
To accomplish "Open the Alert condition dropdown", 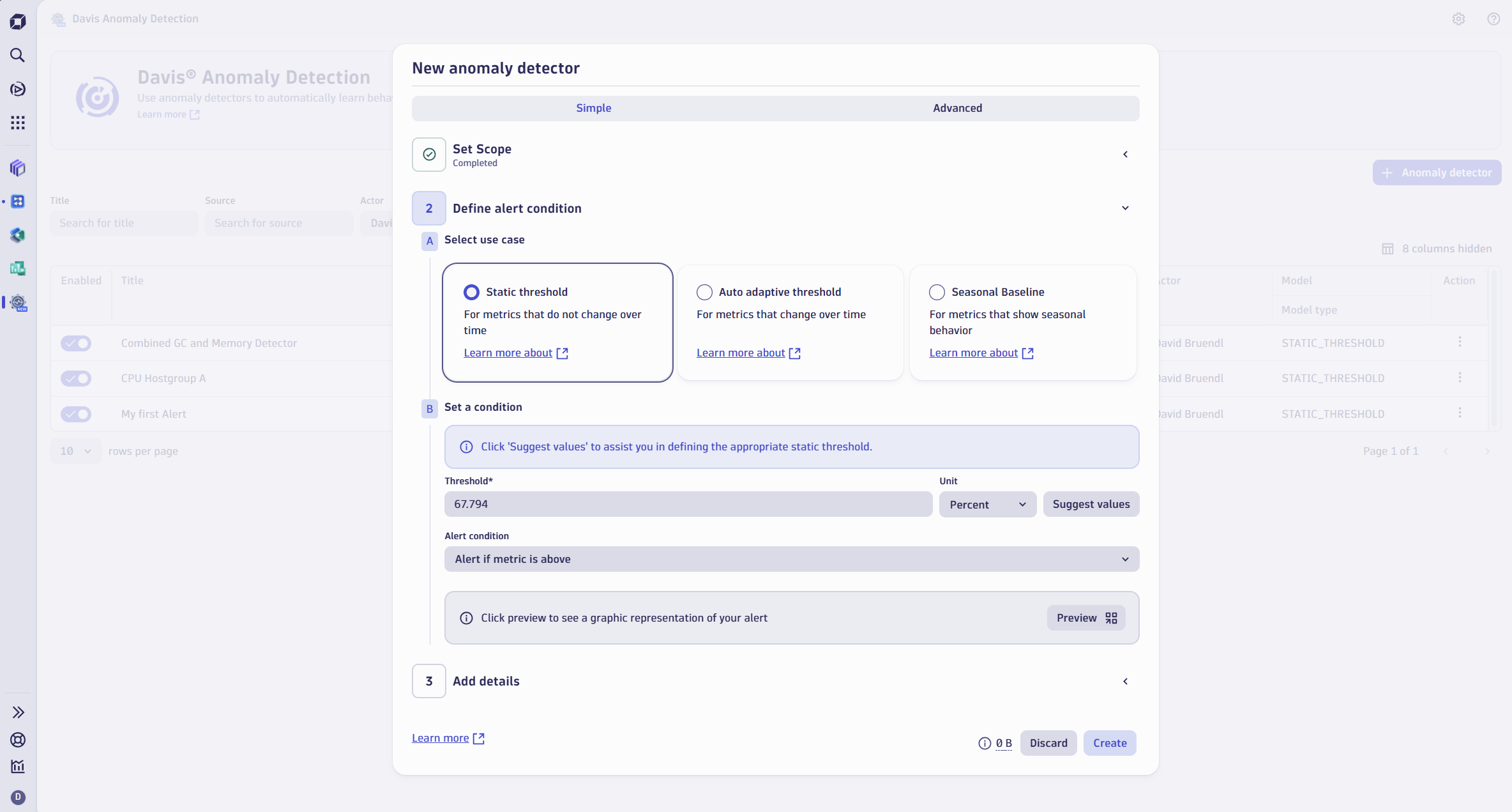I will pyautogui.click(x=792, y=560).
